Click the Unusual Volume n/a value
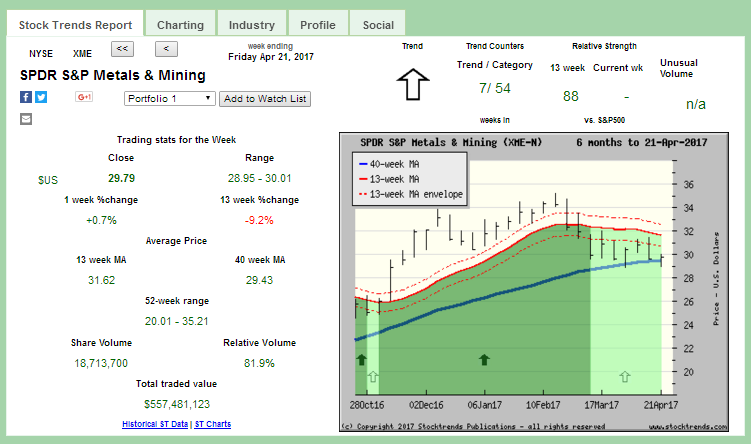 [x=695, y=104]
